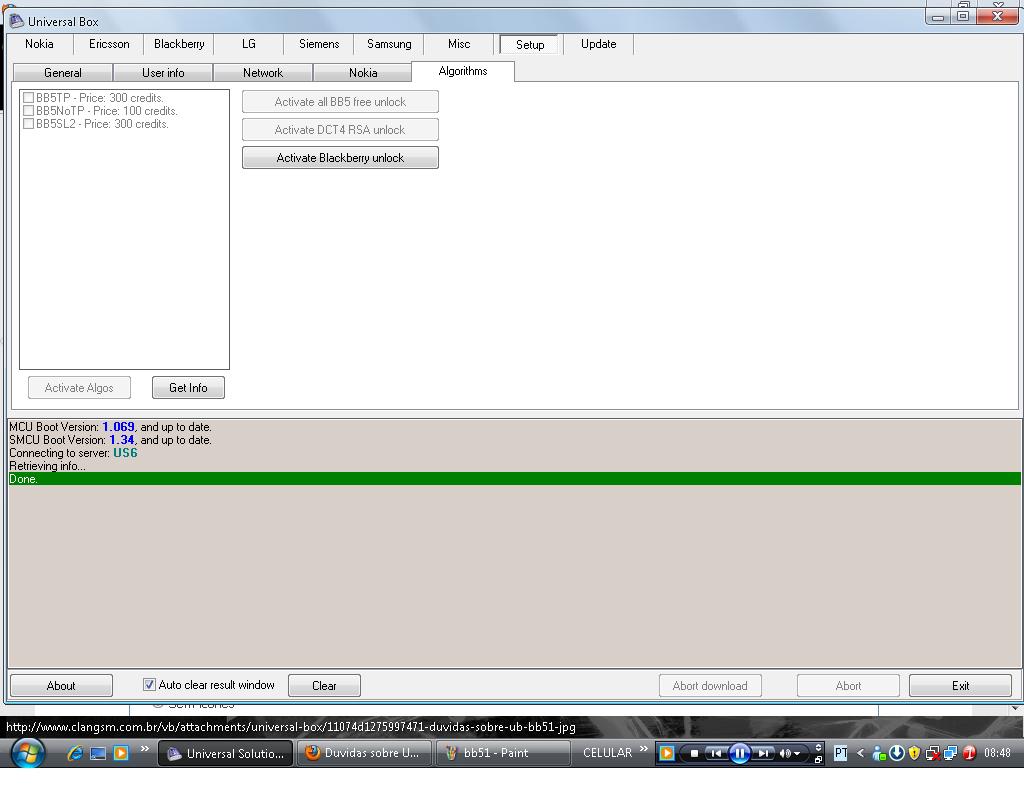Open the Ericsson tab
The width and height of the screenshot is (1024, 794).
pyautogui.click(x=109, y=44)
